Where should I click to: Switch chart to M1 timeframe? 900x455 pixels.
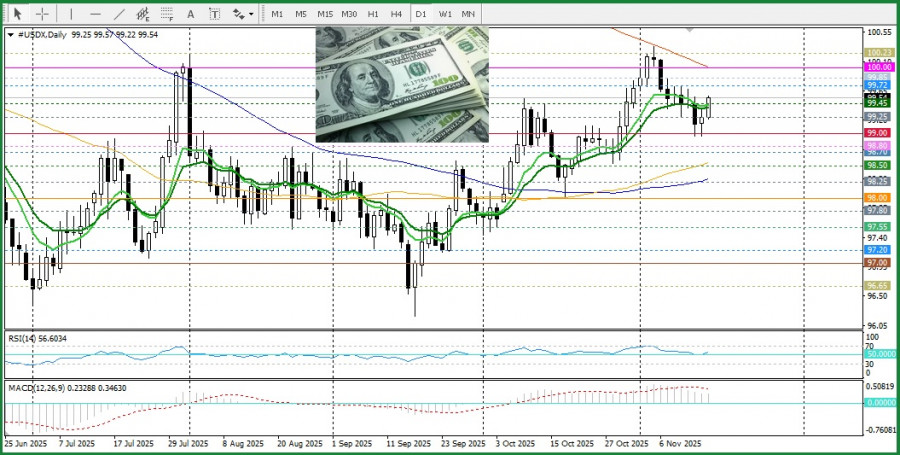pos(277,14)
